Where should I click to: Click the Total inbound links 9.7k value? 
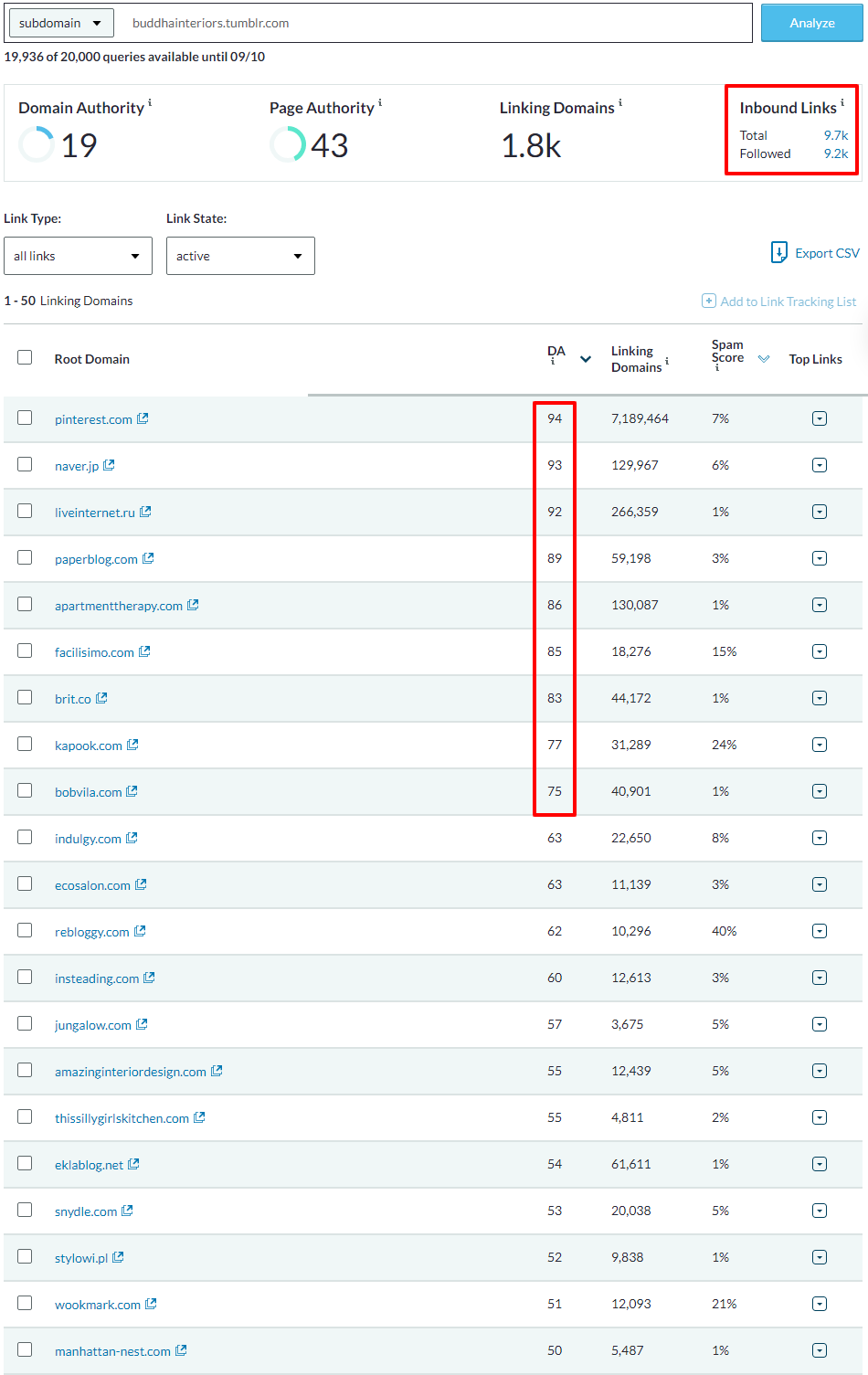[836, 135]
